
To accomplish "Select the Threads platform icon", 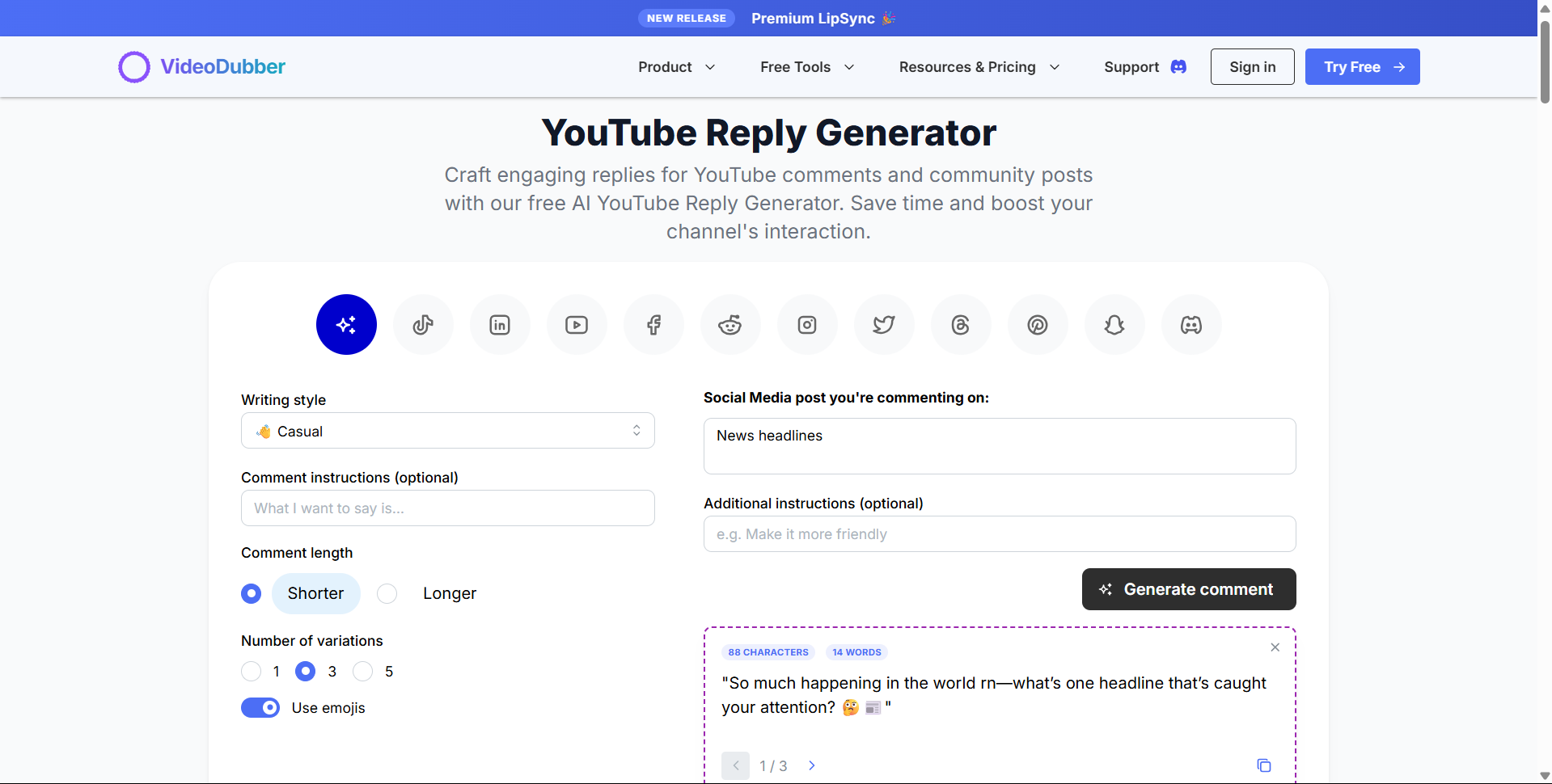I will pos(961,324).
